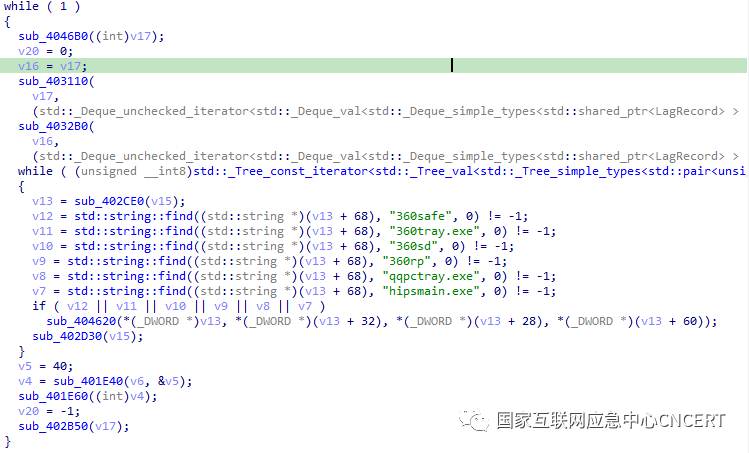Click std::_Tree_const_iterator in inner while condition
This screenshot has width=749, height=453.
(x=280, y=171)
